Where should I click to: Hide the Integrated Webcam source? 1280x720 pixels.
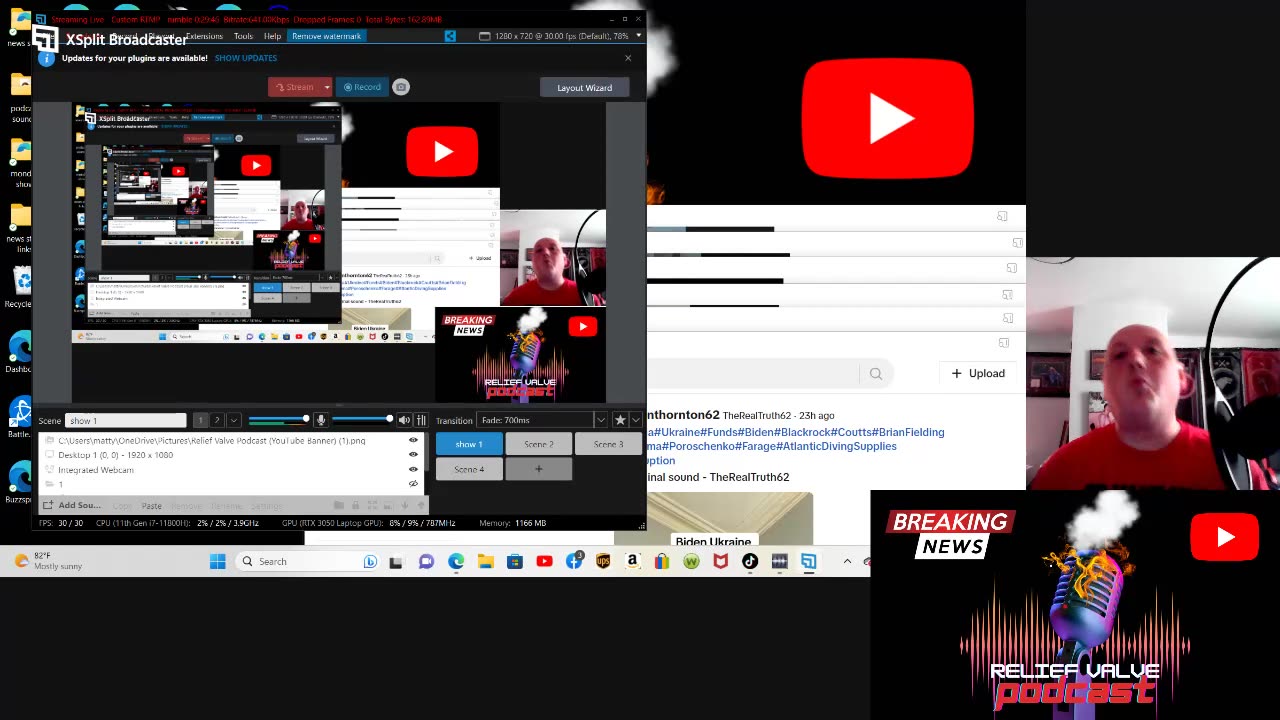(x=413, y=469)
